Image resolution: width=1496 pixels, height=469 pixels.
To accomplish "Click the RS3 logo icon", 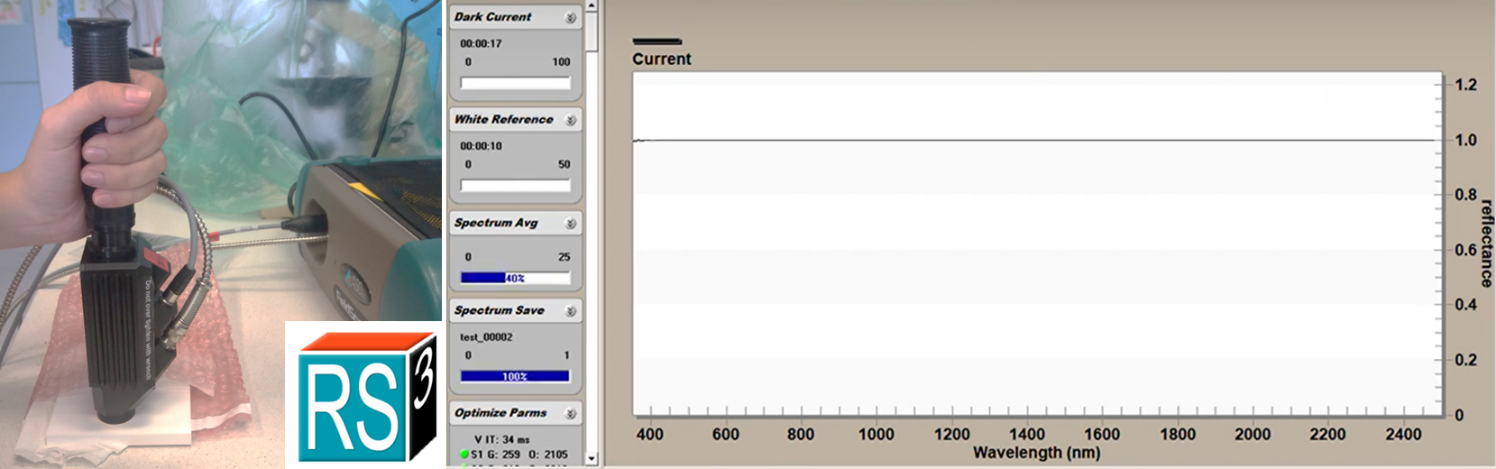I will coord(361,394).
